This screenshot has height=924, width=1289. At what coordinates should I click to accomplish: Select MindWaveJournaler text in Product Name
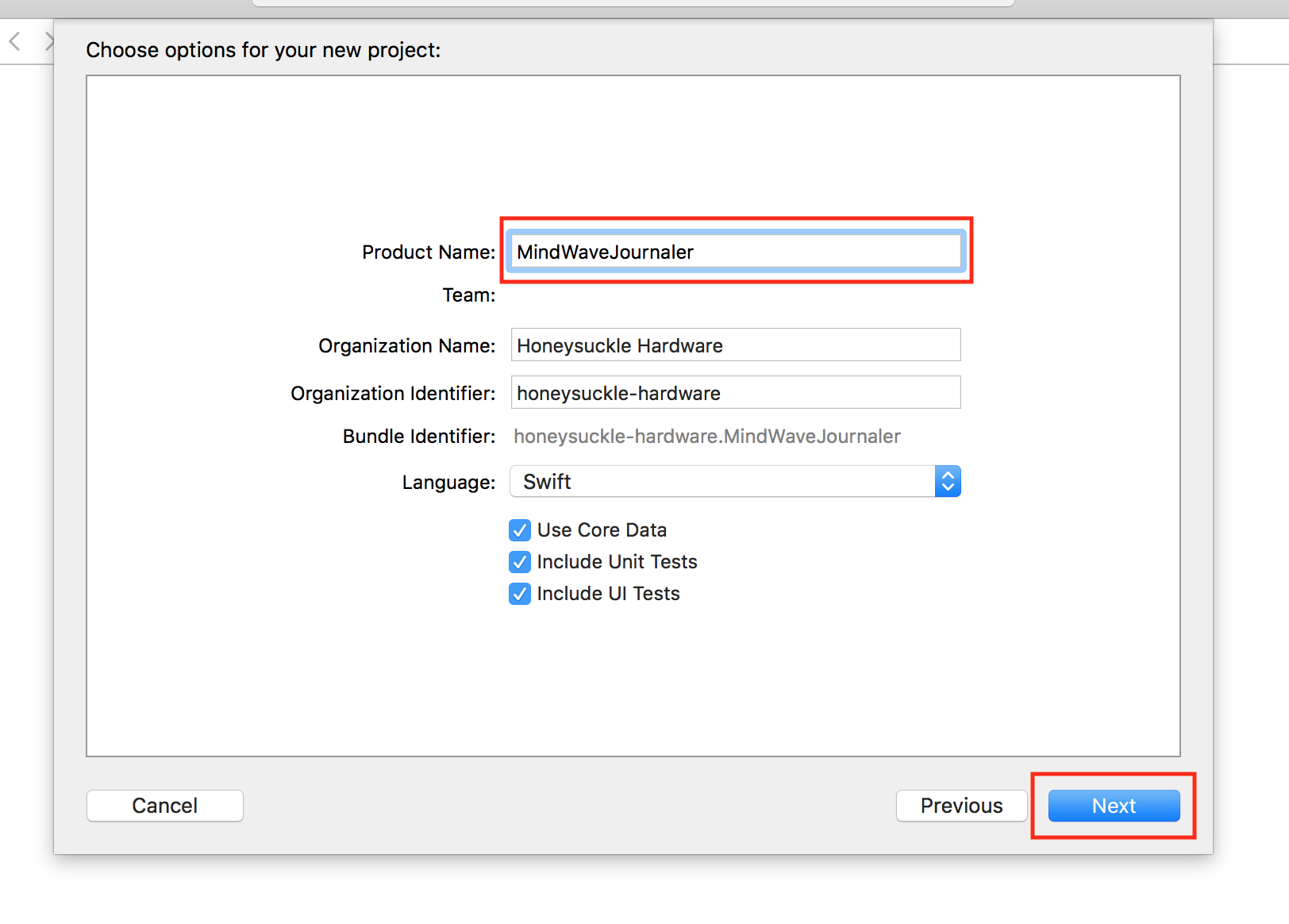click(x=605, y=252)
